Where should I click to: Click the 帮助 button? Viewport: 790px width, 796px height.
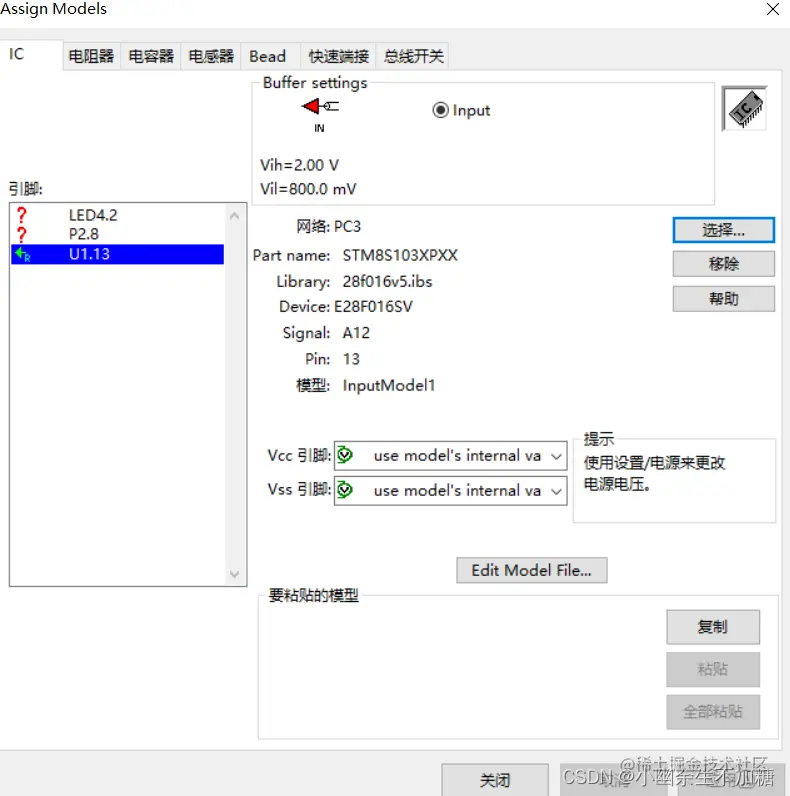coord(723,298)
